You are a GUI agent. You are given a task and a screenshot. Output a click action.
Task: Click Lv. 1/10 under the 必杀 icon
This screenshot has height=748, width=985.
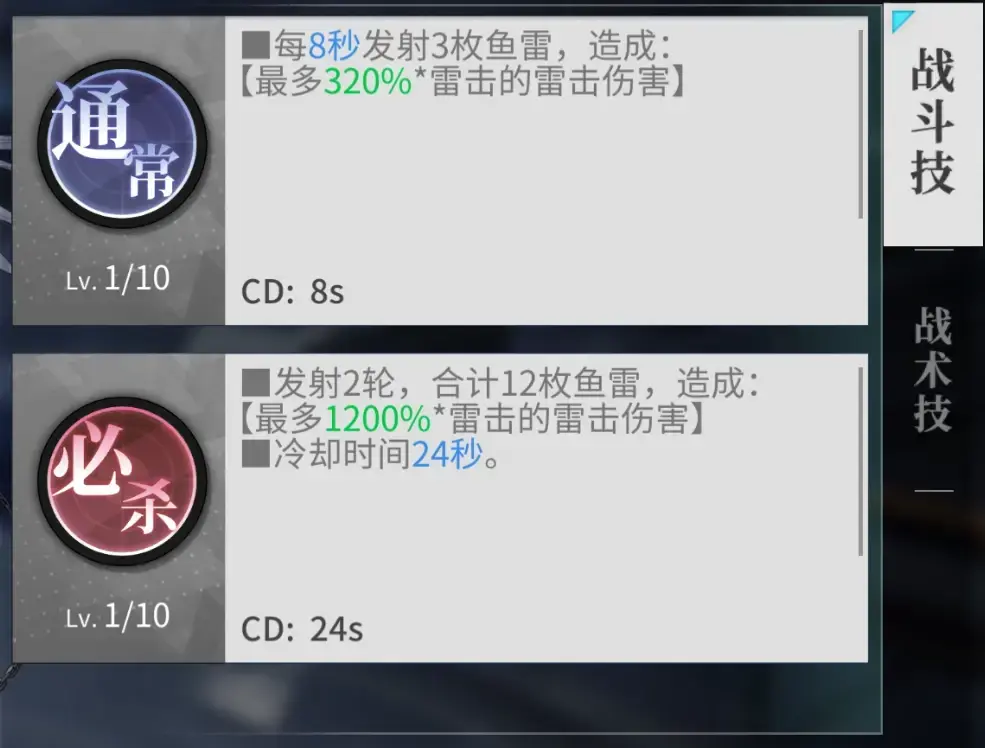117,615
